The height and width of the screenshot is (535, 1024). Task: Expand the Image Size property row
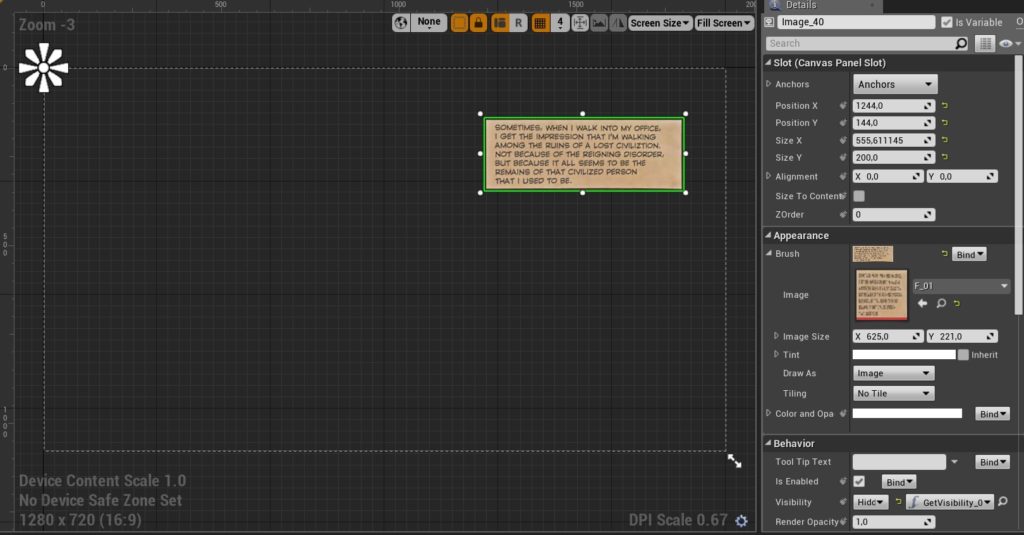coord(776,336)
